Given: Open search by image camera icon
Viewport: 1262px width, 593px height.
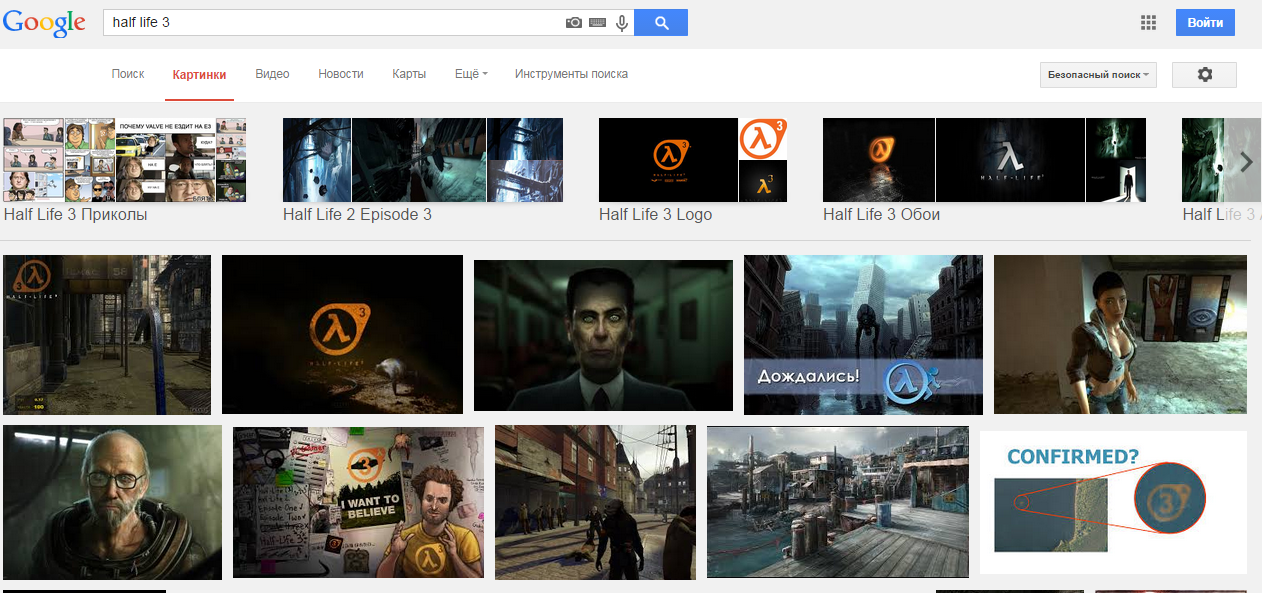Looking at the screenshot, I should (574, 22).
